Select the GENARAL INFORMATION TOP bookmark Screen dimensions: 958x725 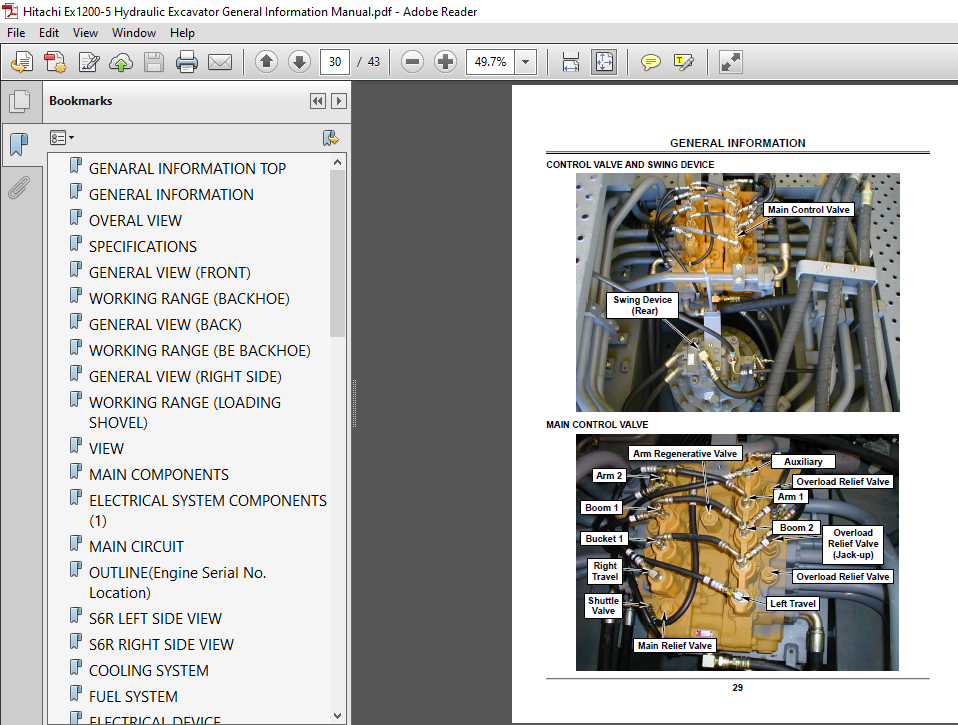(187, 169)
